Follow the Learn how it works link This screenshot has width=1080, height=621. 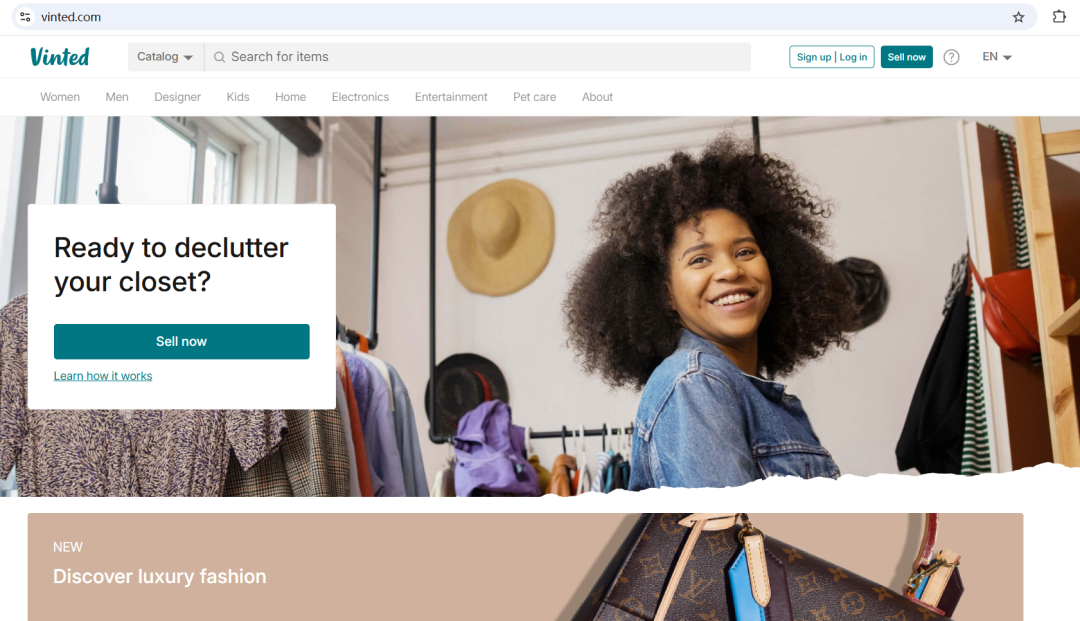(103, 376)
